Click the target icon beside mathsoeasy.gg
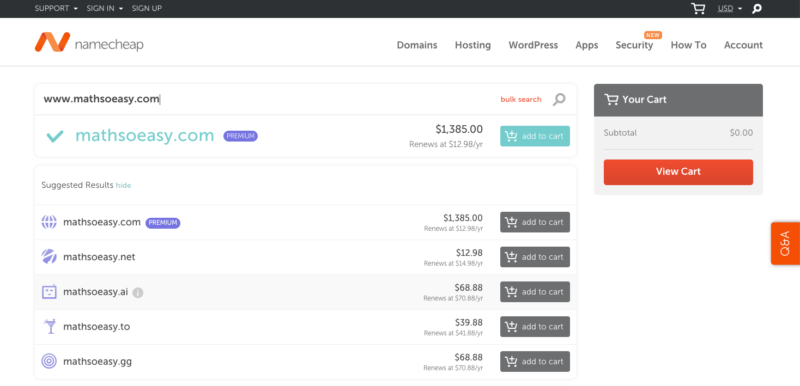800x386 pixels. 49,362
